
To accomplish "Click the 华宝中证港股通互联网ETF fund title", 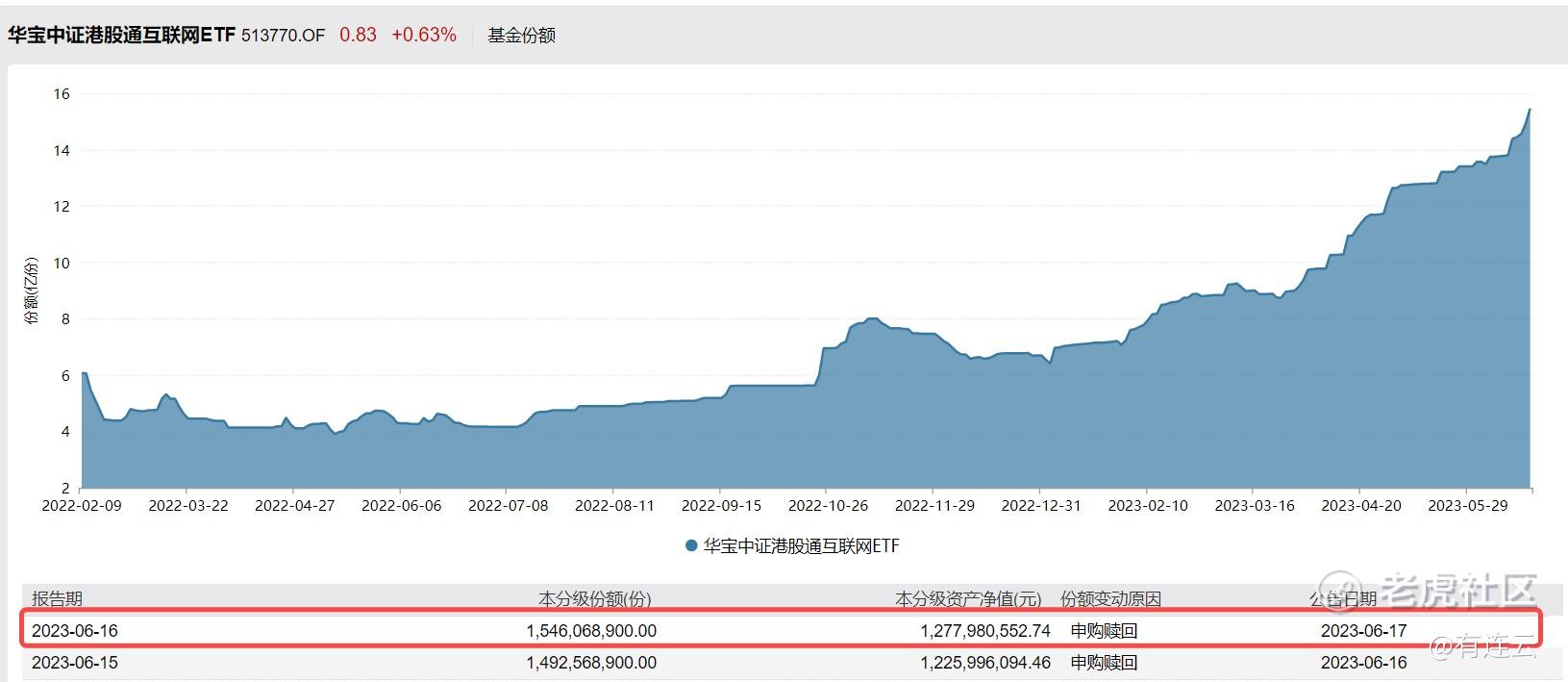I will click(121, 35).
